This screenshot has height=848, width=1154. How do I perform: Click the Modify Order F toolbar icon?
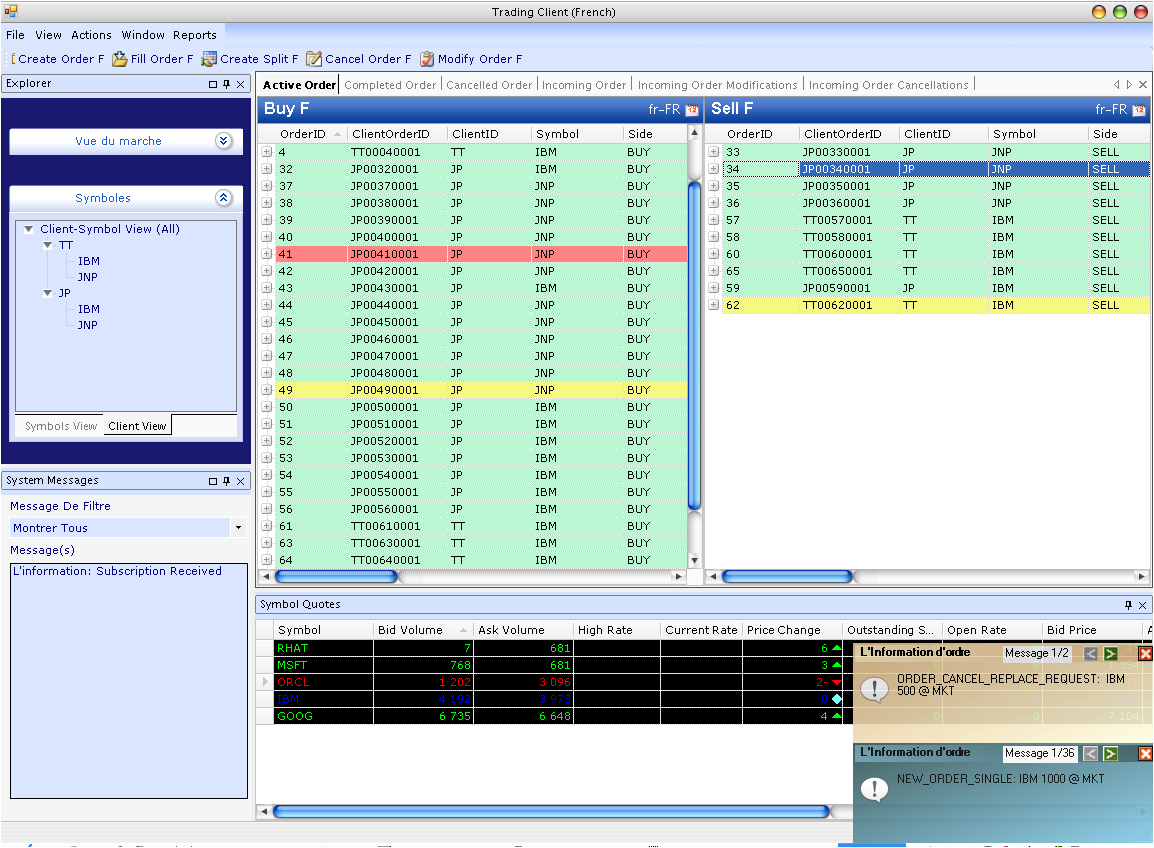pyautogui.click(x=427, y=59)
